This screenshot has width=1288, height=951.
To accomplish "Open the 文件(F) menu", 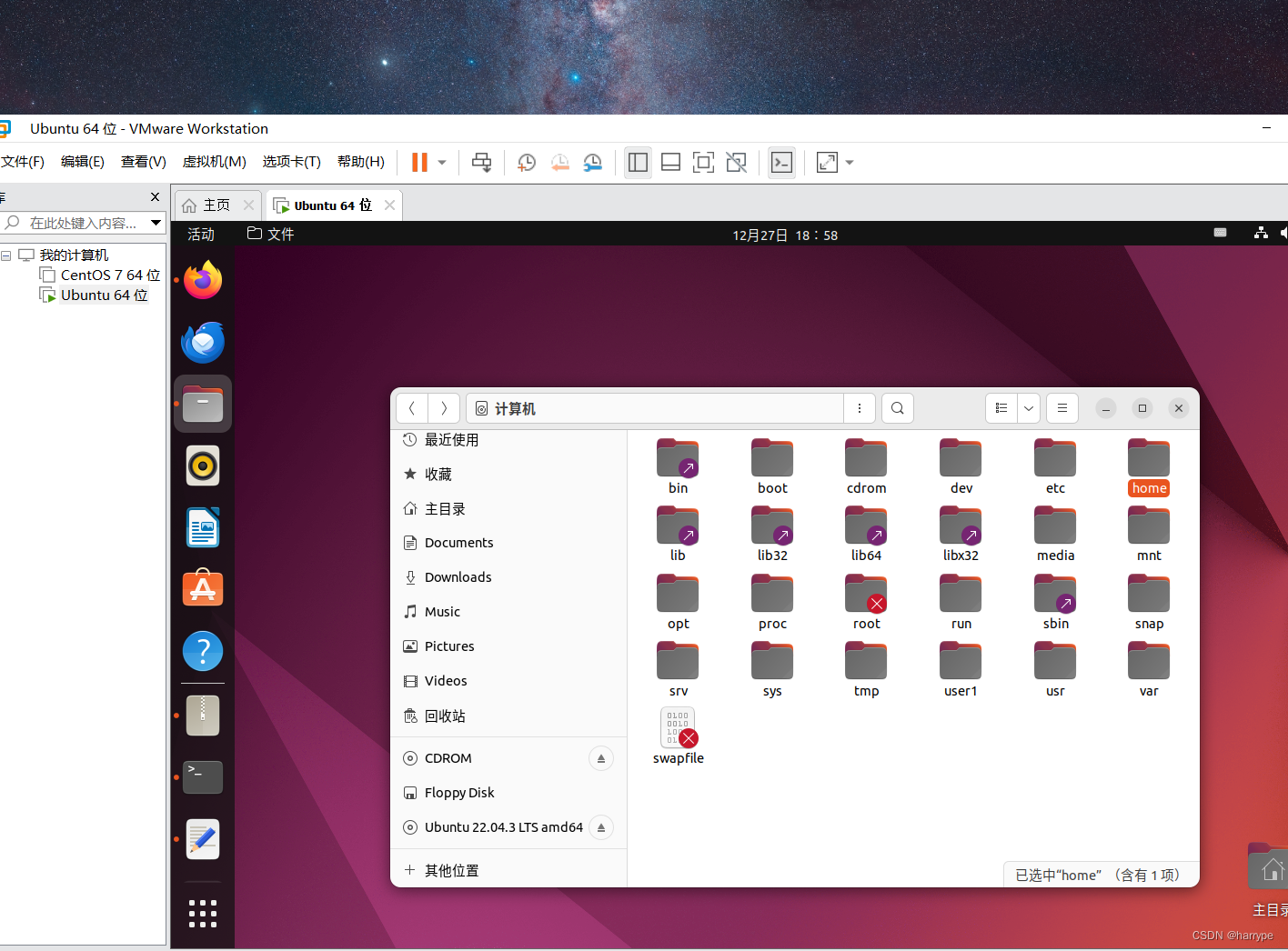I will point(22,162).
